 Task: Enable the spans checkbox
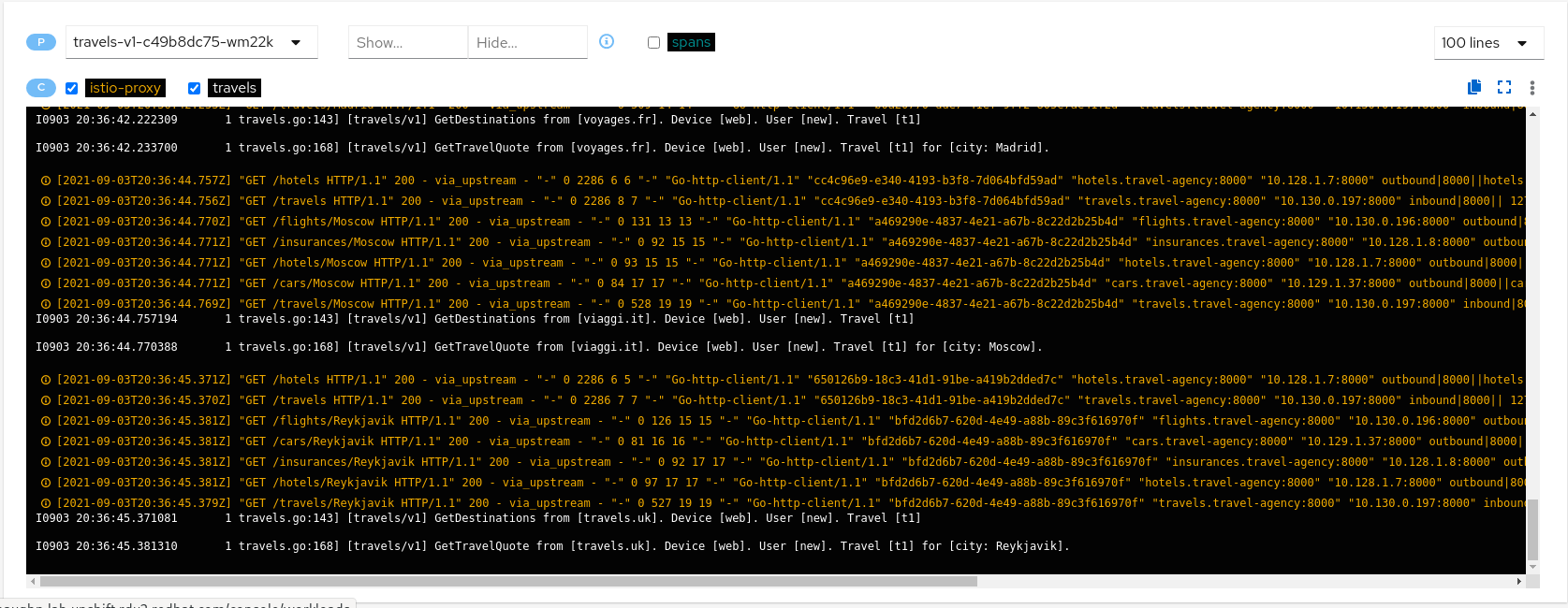(653, 42)
